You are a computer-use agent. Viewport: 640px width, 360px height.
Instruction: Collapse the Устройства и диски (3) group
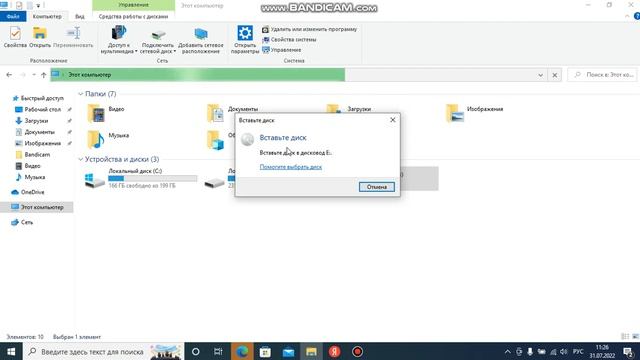coord(80,159)
